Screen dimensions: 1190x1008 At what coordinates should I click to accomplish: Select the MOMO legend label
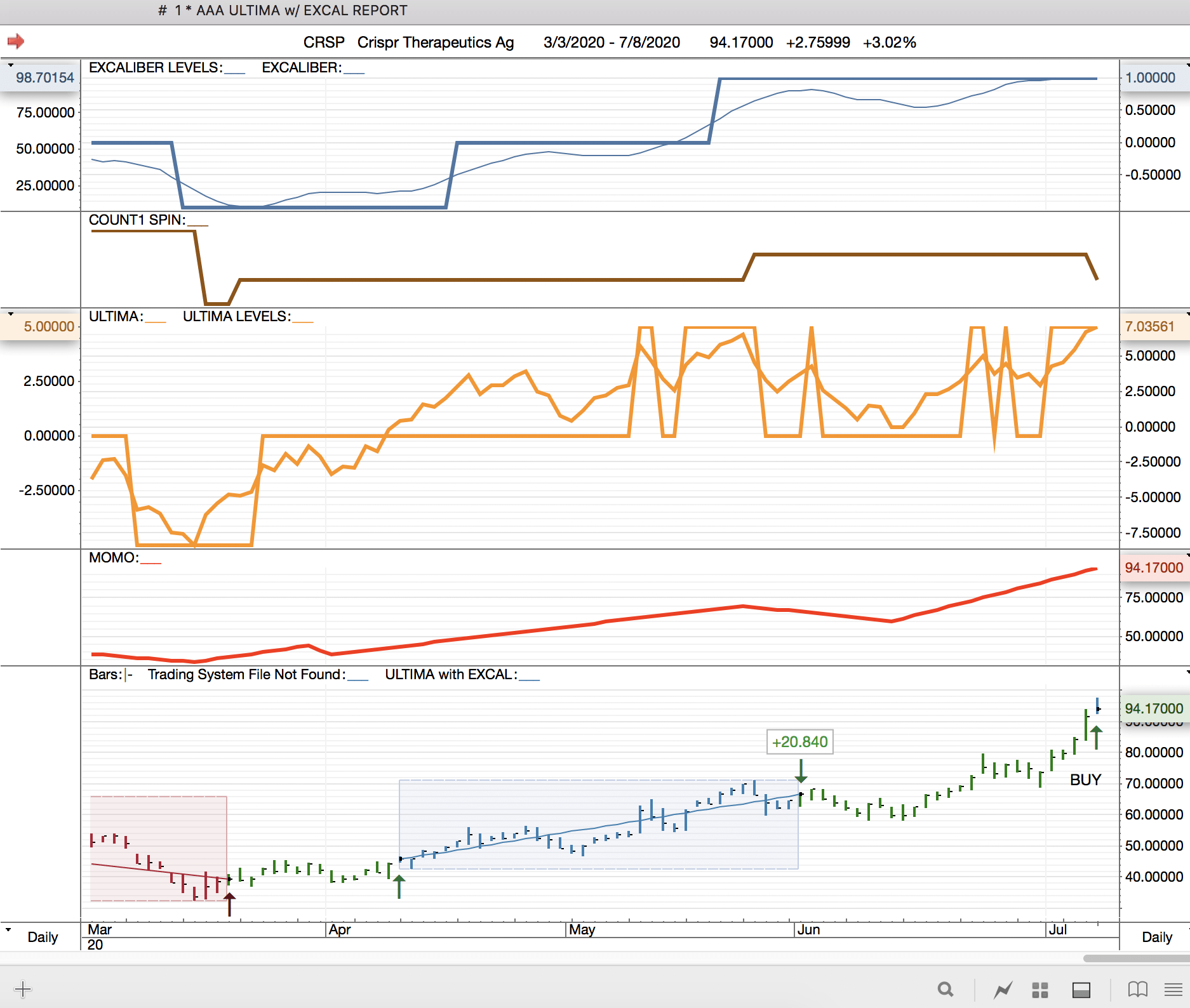(114, 557)
